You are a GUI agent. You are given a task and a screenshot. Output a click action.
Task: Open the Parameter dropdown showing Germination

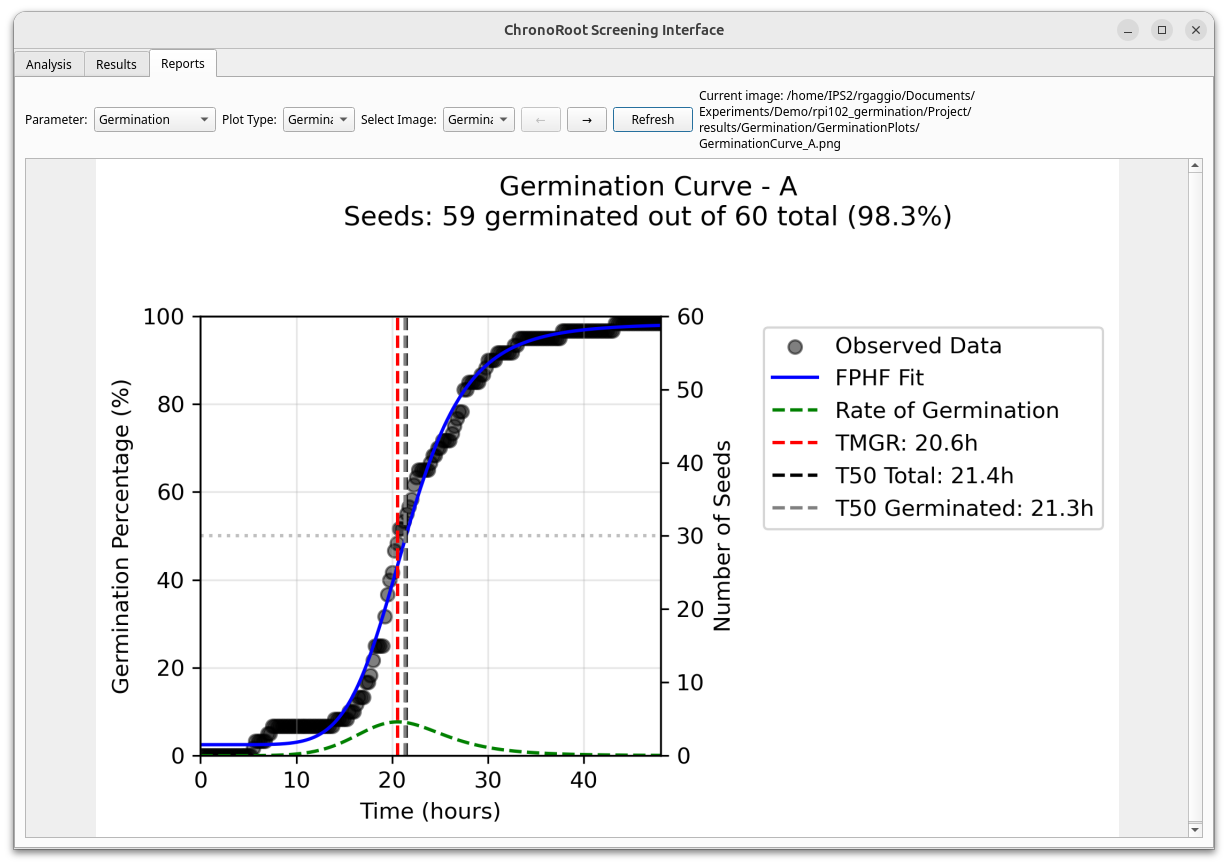click(153, 119)
